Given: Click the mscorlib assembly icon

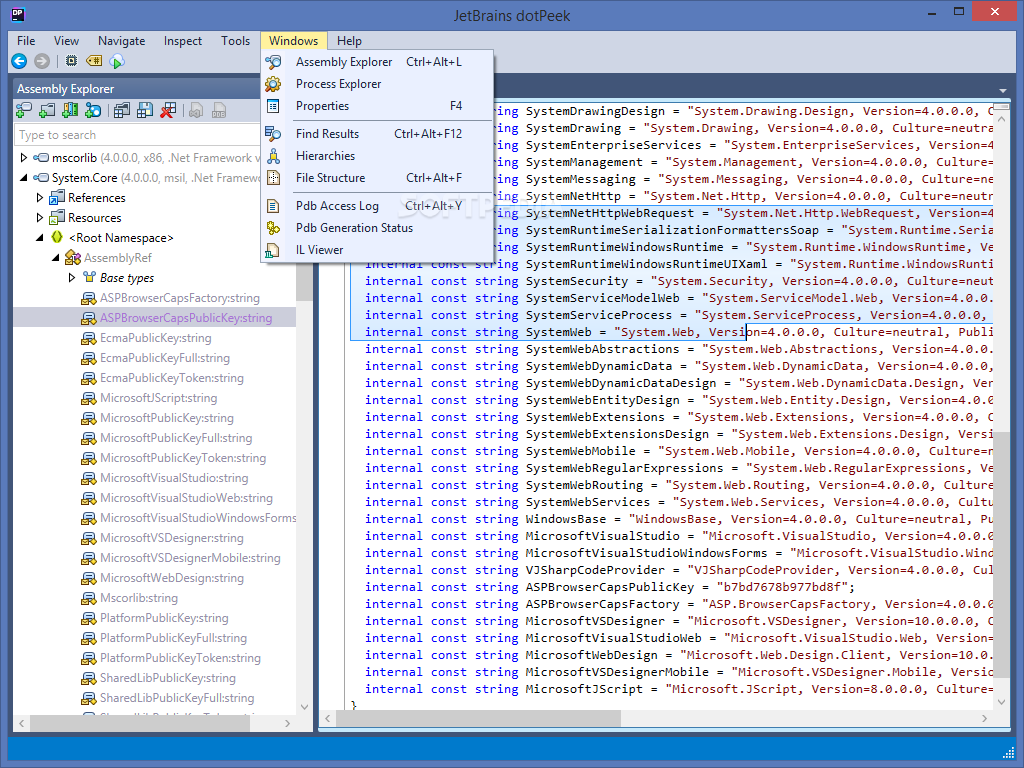Looking at the screenshot, I should tap(41, 158).
